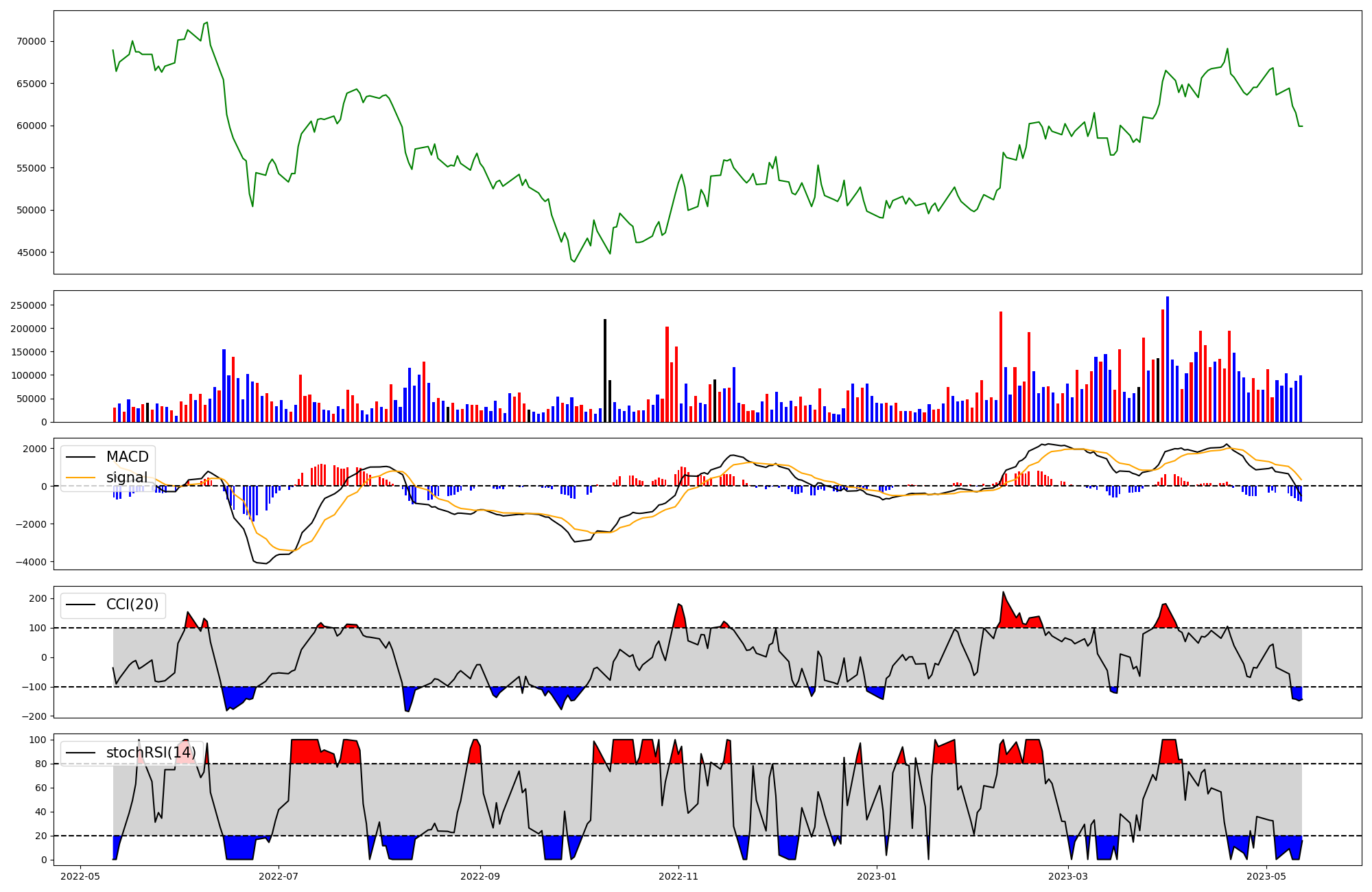1372x892 pixels.
Task: Click the MACD legend label
Action: (128, 457)
